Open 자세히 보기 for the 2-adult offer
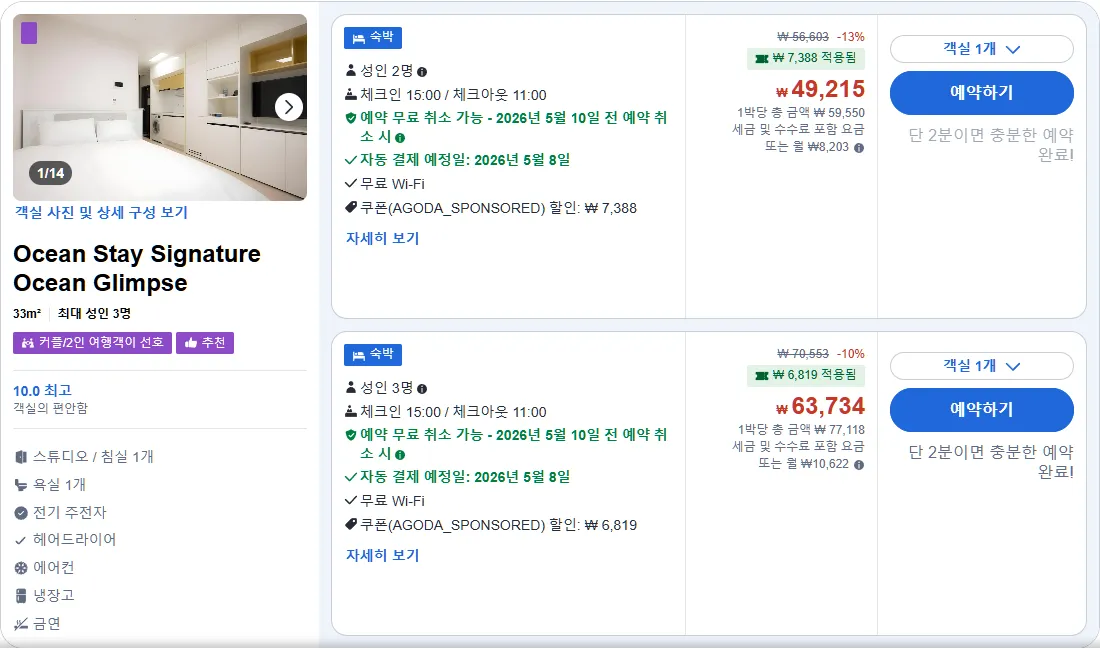Image resolution: width=1100 pixels, height=649 pixels. (x=382, y=239)
